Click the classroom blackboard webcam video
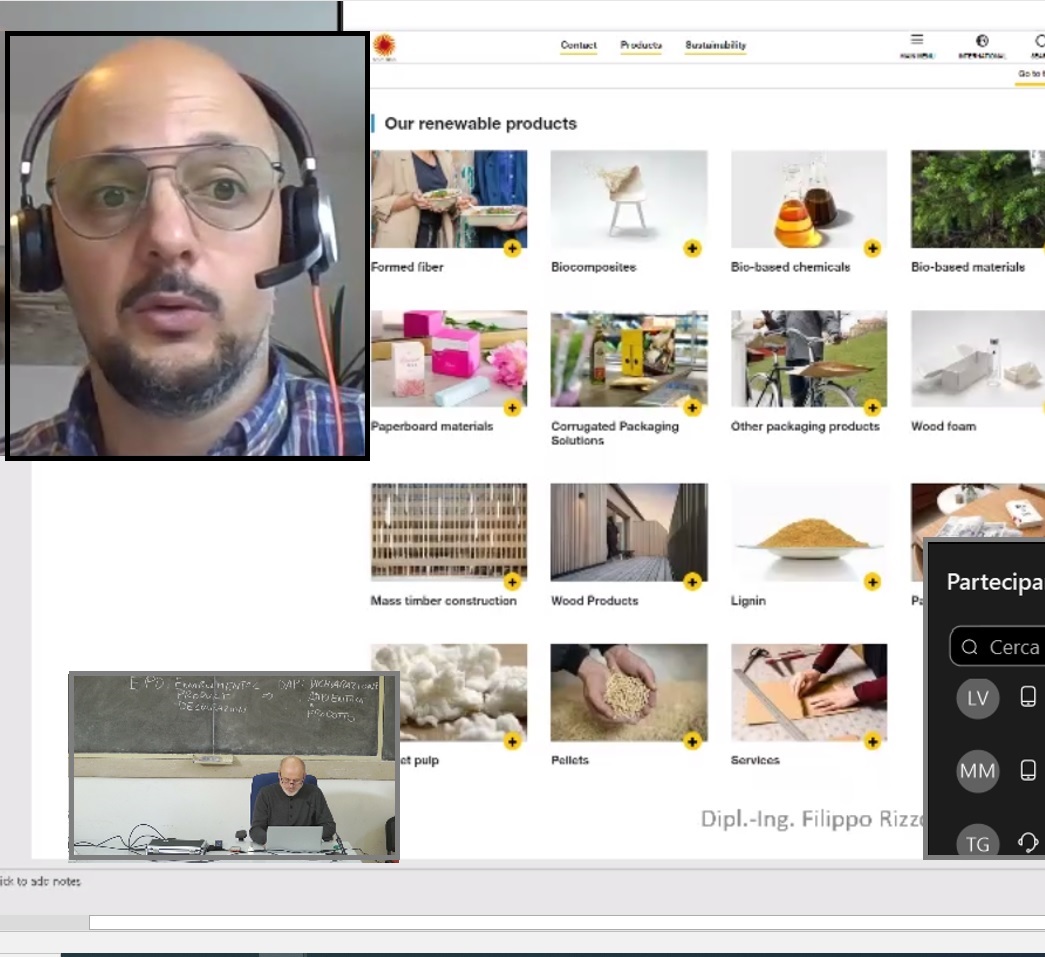This screenshot has width=1045, height=957. pyautogui.click(x=234, y=766)
